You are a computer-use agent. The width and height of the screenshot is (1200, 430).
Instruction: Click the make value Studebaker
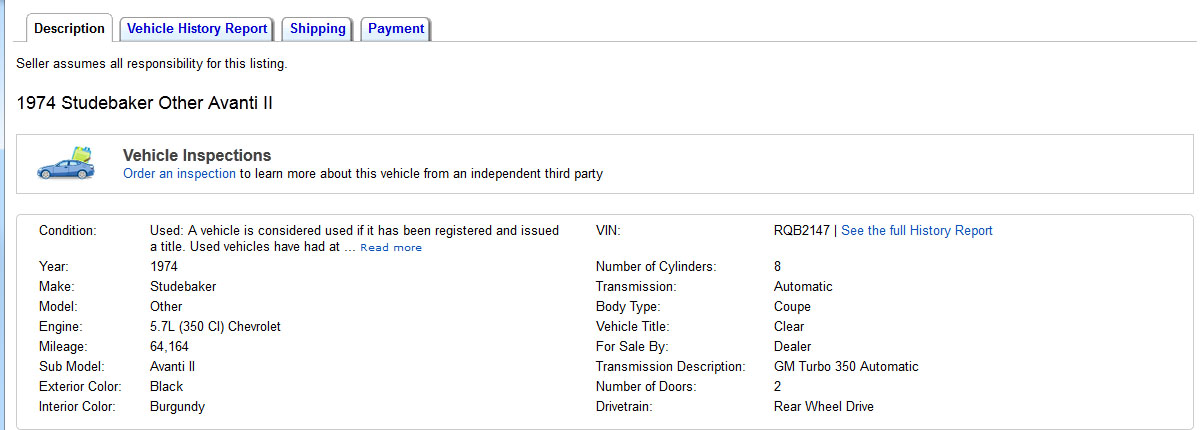coord(183,286)
